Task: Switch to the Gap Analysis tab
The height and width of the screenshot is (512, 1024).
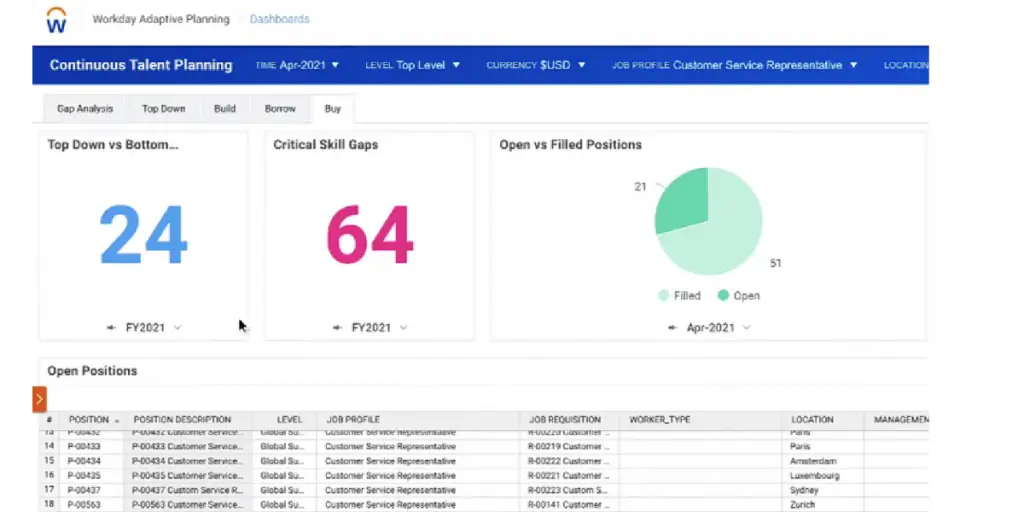Action: click(85, 109)
